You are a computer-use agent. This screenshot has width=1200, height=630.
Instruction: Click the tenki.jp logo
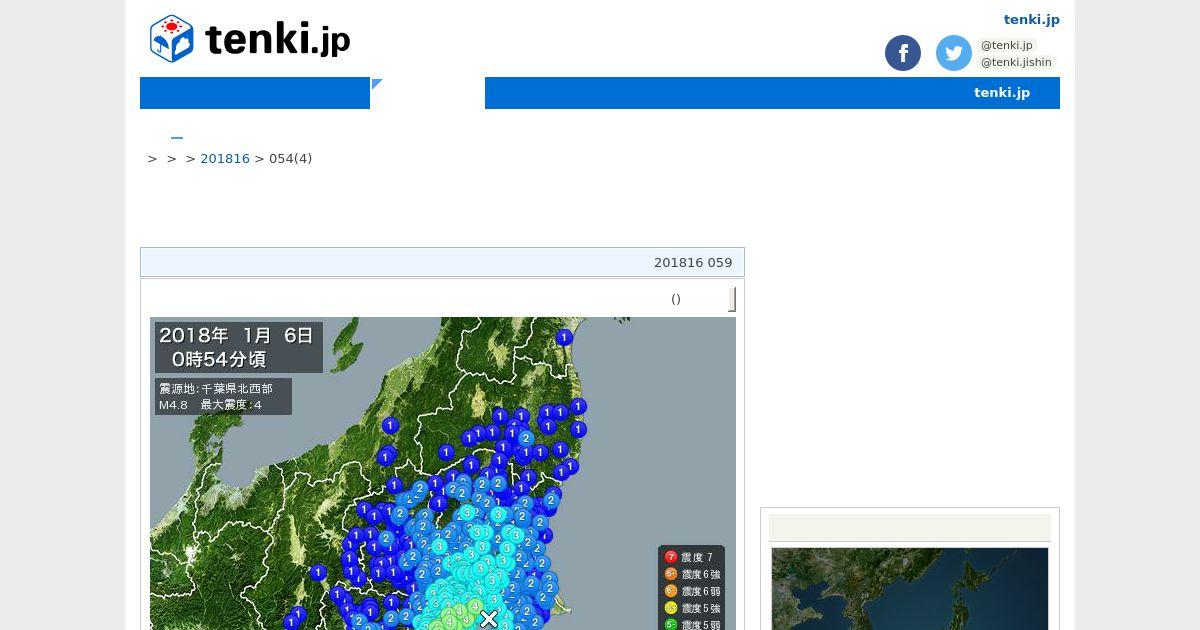250,39
